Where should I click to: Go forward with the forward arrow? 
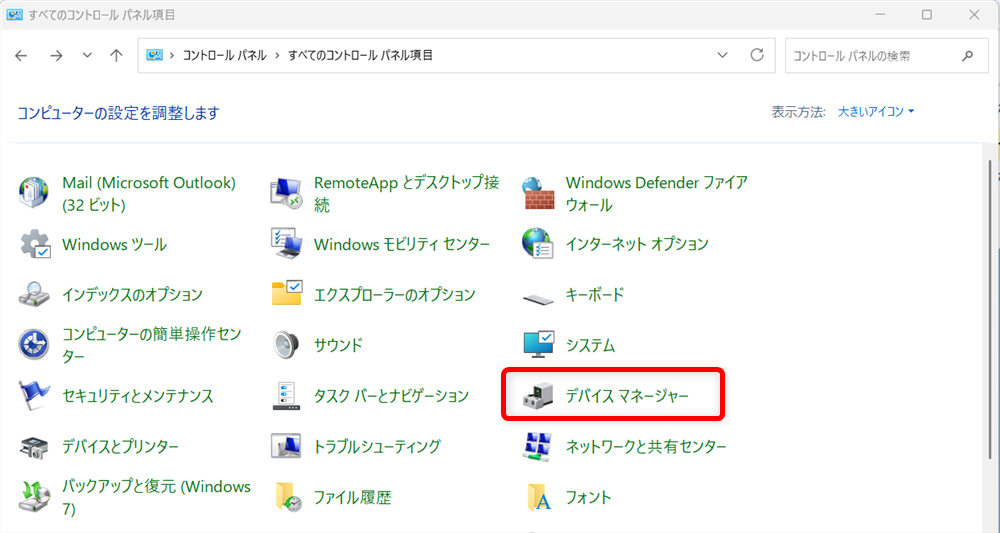tap(56, 55)
